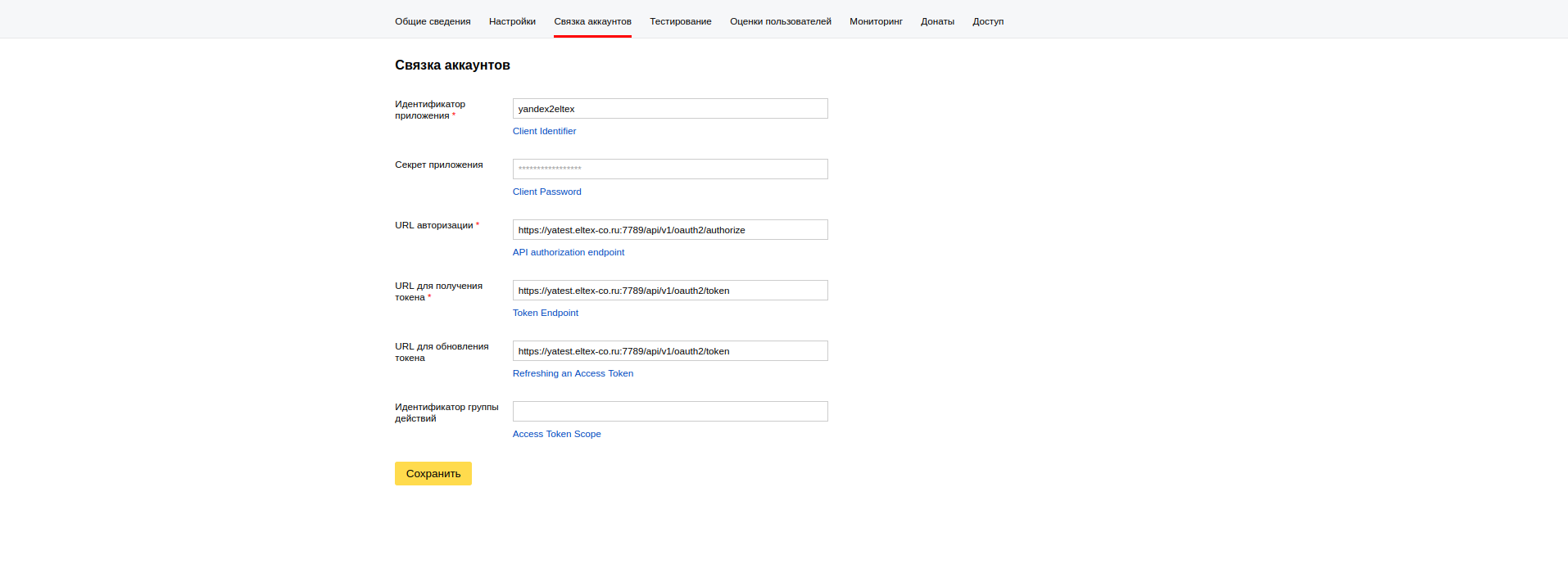Click the Token Endpoint link
Viewport: 1568px width, 573px height.
pos(545,313)
